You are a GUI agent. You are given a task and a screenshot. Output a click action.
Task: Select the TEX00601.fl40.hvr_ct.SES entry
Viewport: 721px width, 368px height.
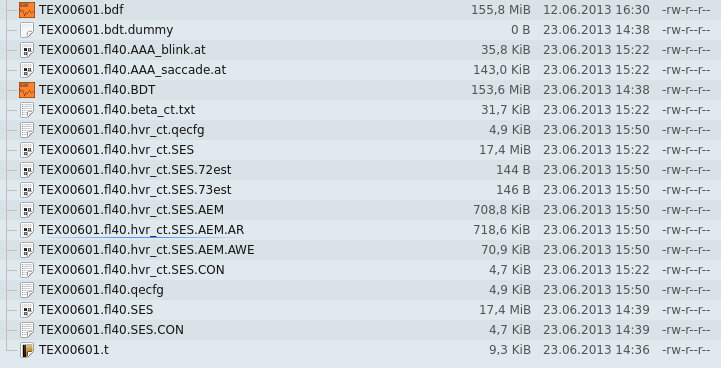[x=116, y=150]
